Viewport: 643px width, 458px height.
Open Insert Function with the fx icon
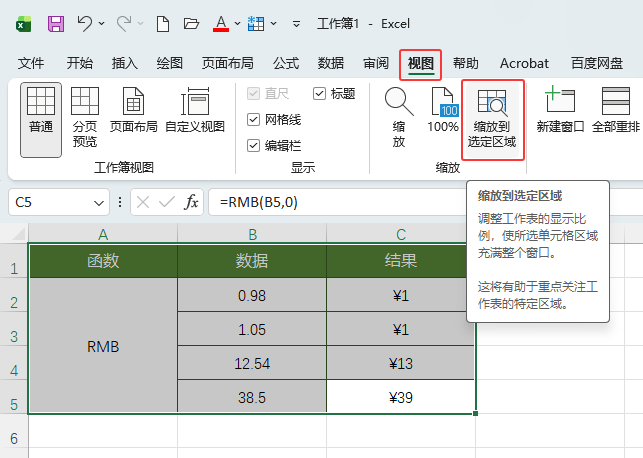191,202
